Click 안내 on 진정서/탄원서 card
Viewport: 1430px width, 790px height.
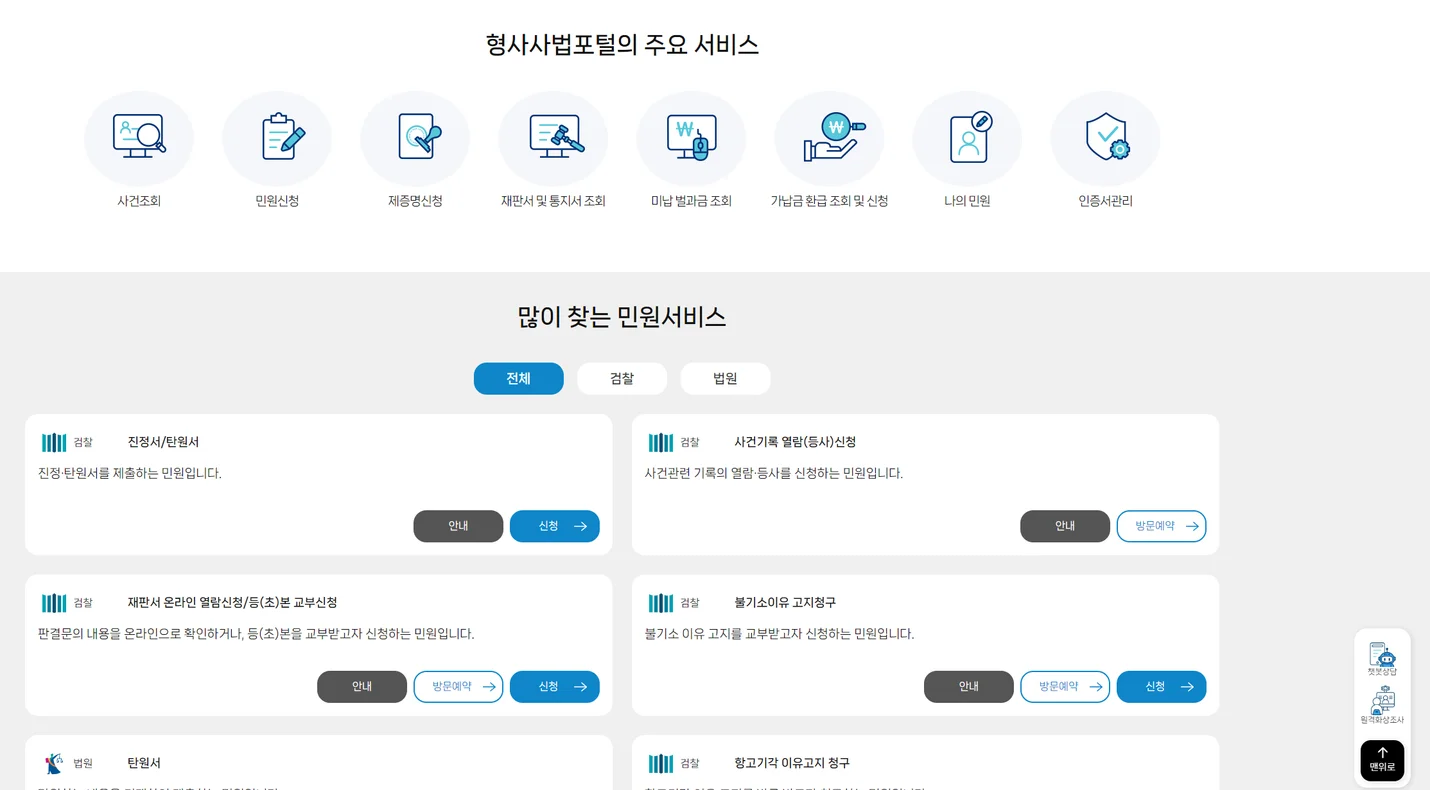[x=458, y=526]
